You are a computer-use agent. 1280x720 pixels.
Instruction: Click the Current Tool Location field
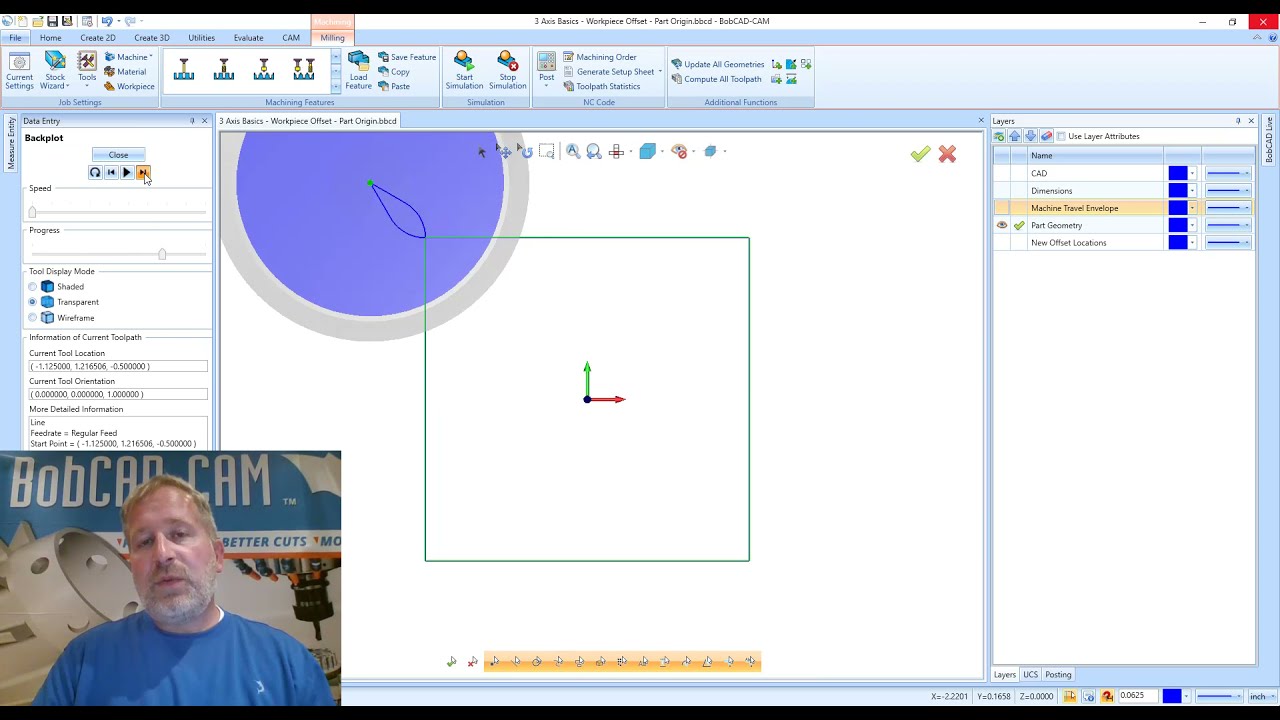(x=118, y=366)
